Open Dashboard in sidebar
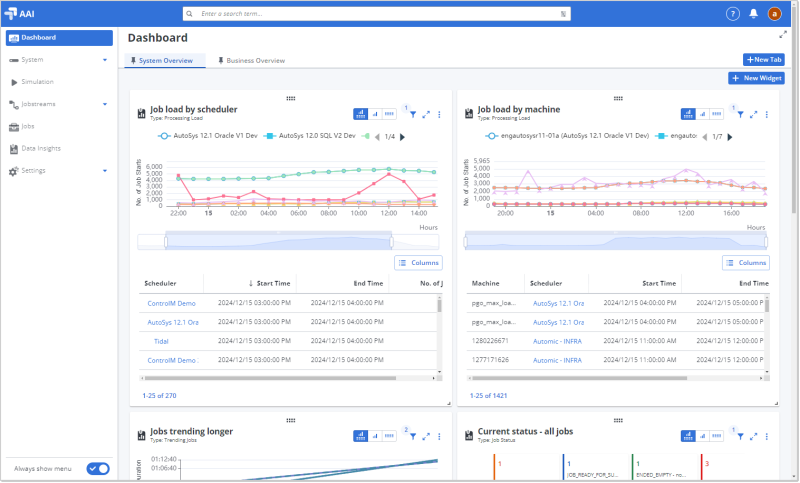 (x=59, y=38)
